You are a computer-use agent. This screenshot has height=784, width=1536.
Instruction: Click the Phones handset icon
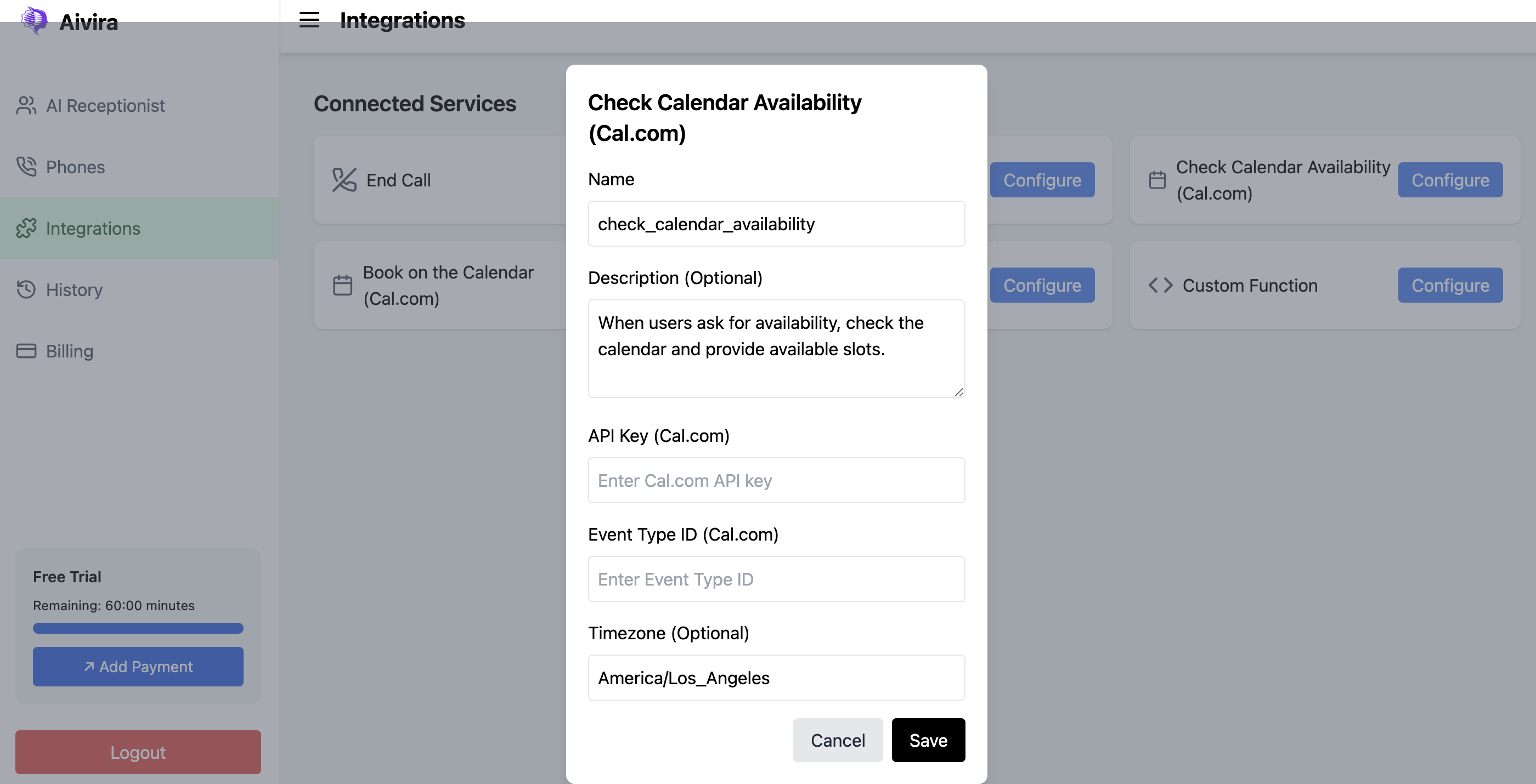pos(26,167)
